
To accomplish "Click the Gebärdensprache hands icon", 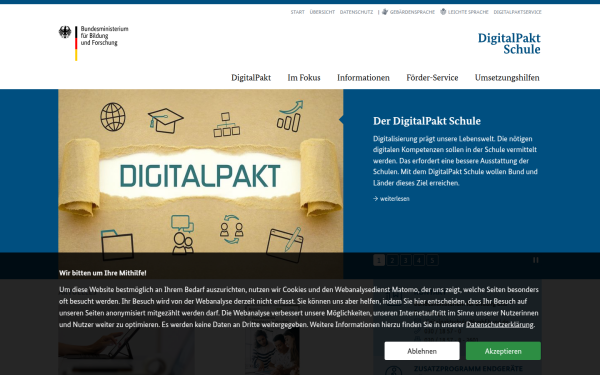I will [385, 12].
